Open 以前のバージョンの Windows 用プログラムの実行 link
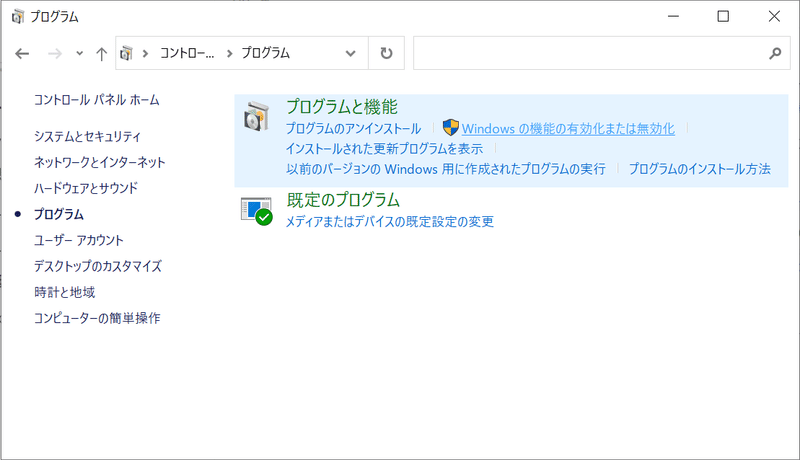Viewport: 800px width, 460px height. tap(446, 169)
